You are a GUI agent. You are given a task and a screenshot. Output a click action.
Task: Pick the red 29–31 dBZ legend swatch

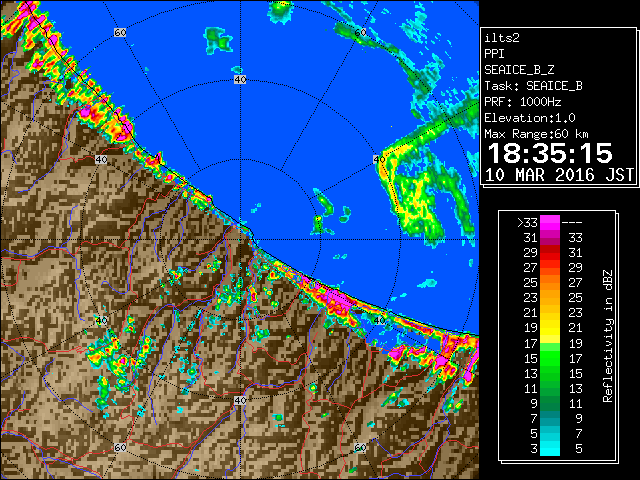(550, 253)
